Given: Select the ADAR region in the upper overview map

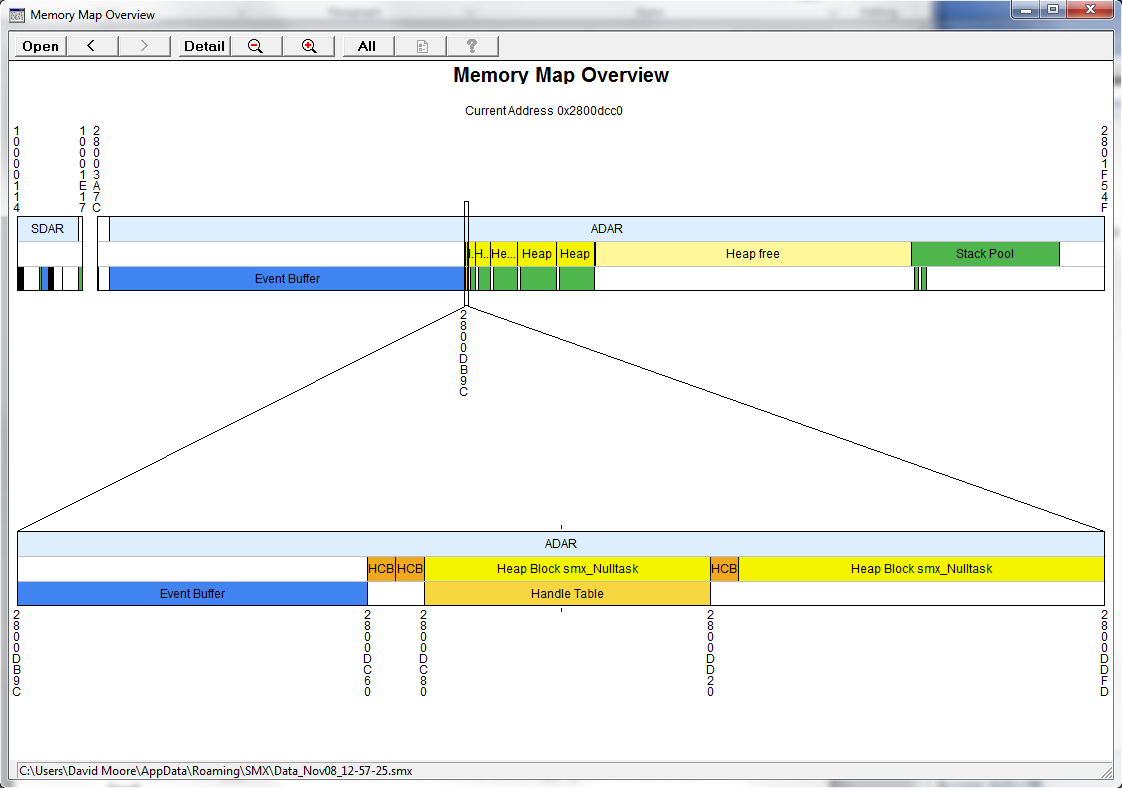Looking at the screenshot, I should (x=607, y=229).
